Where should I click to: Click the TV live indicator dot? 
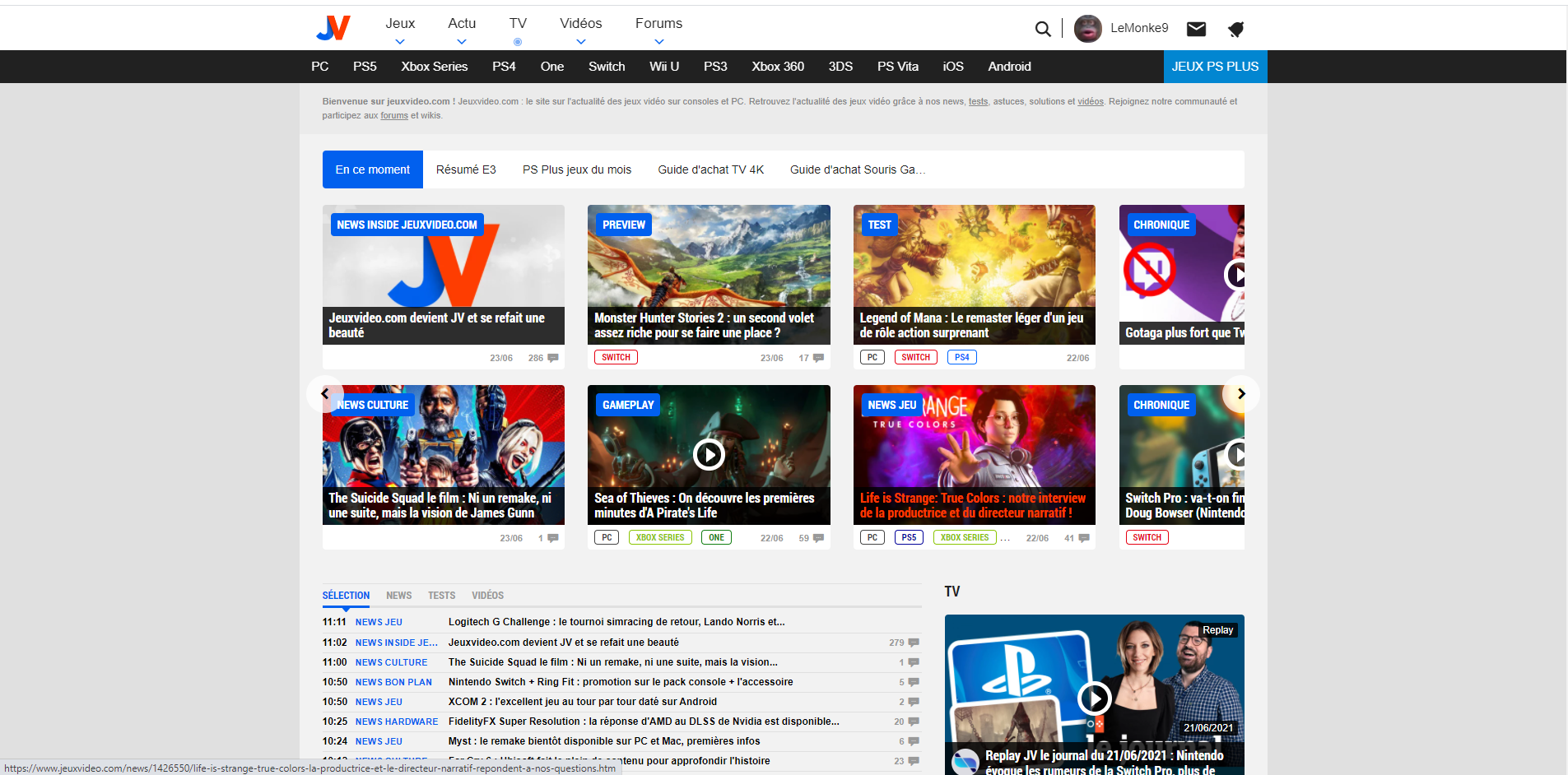(518, 42)
